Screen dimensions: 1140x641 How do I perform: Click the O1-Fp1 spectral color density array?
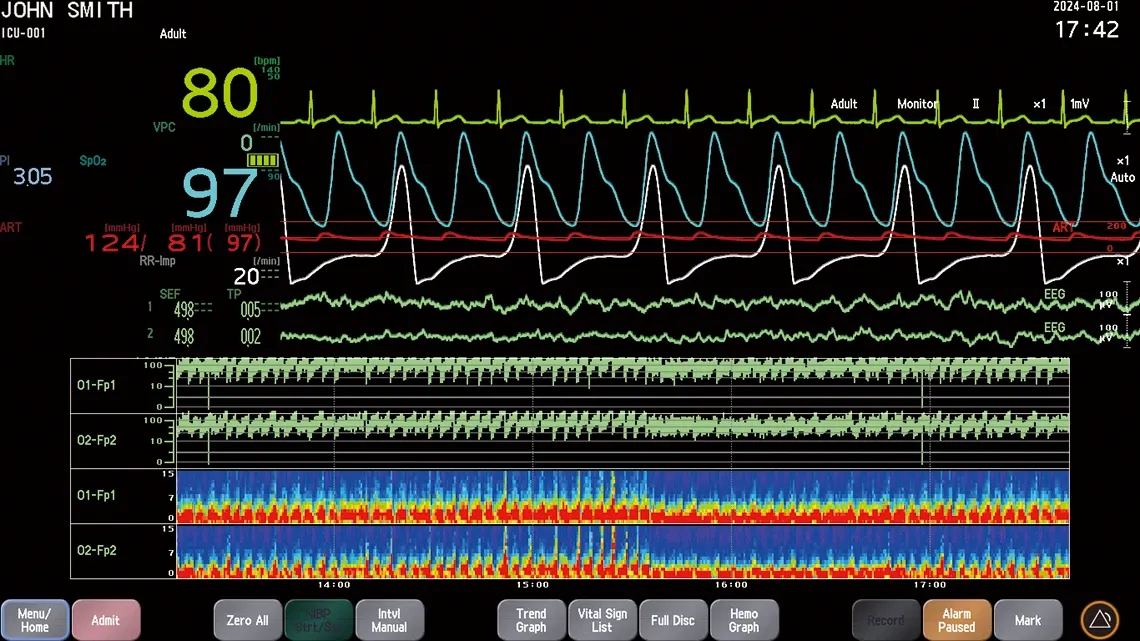click(620, 496)
